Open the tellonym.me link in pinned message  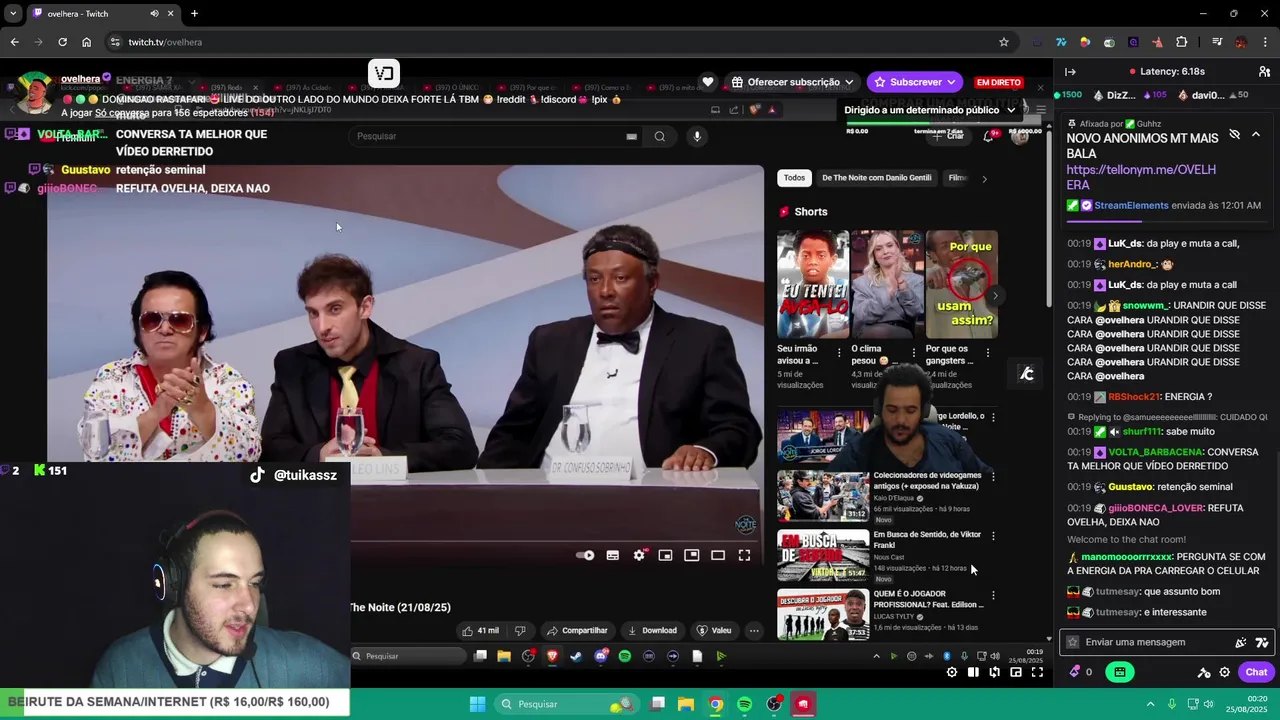pyautogui.click(x=1141, y=177)
